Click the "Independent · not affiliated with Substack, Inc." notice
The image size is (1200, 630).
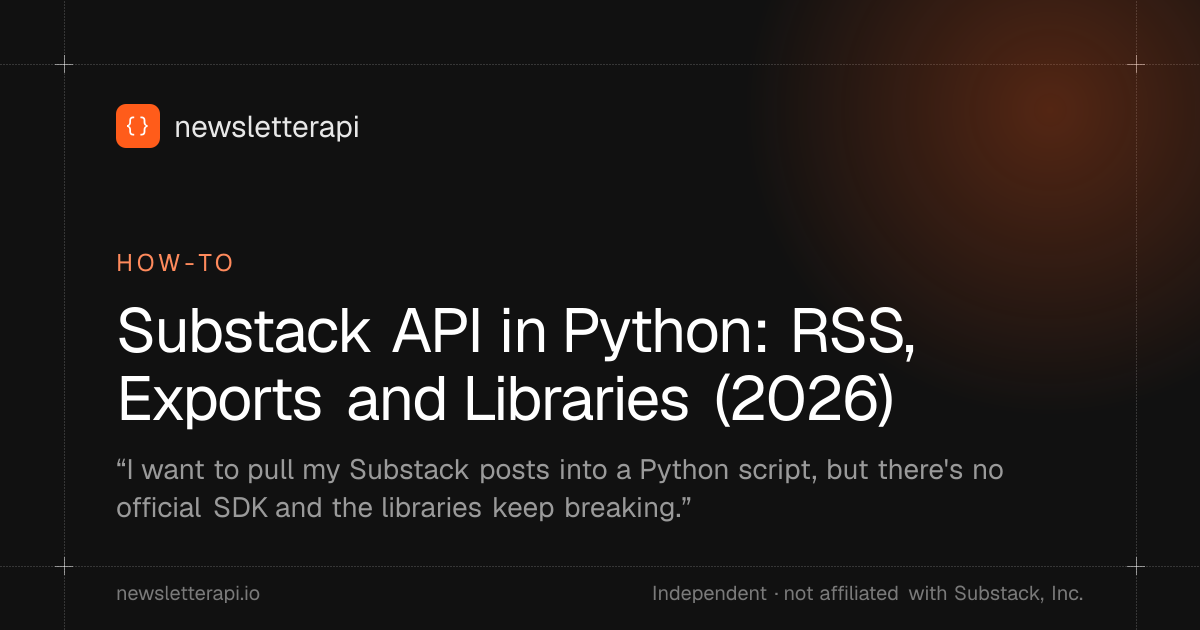tap(867, 593)
